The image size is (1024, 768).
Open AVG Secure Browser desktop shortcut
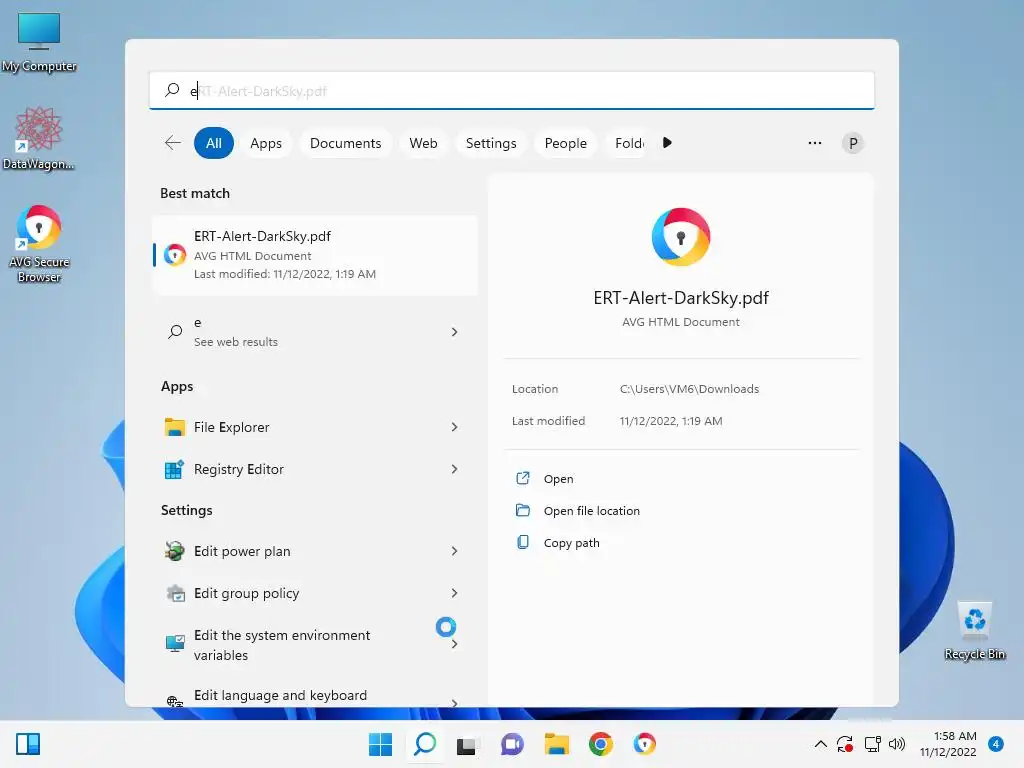click(x=39, y=244)
